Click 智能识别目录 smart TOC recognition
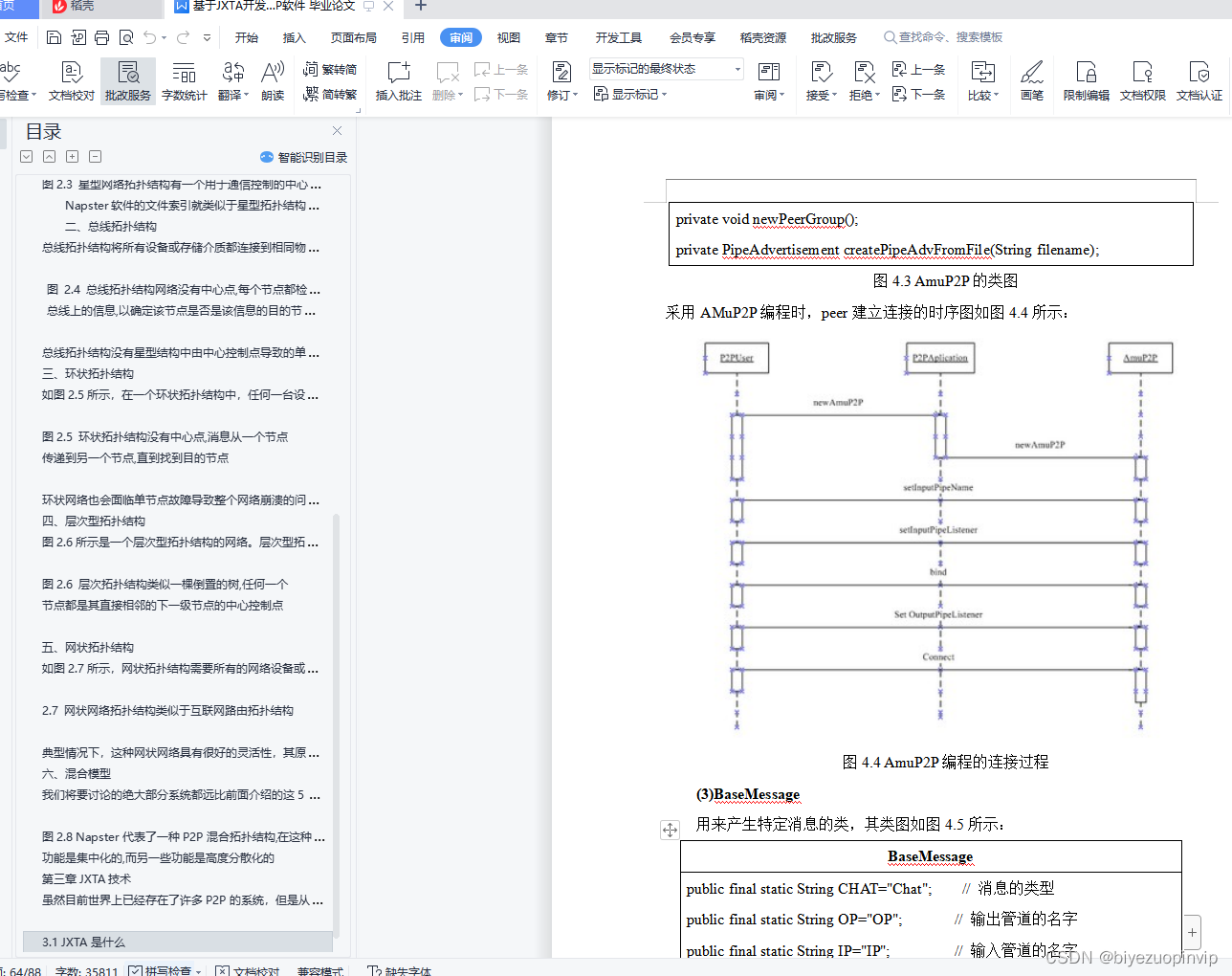Viewport: 1232px width, 976px height. 303,157
